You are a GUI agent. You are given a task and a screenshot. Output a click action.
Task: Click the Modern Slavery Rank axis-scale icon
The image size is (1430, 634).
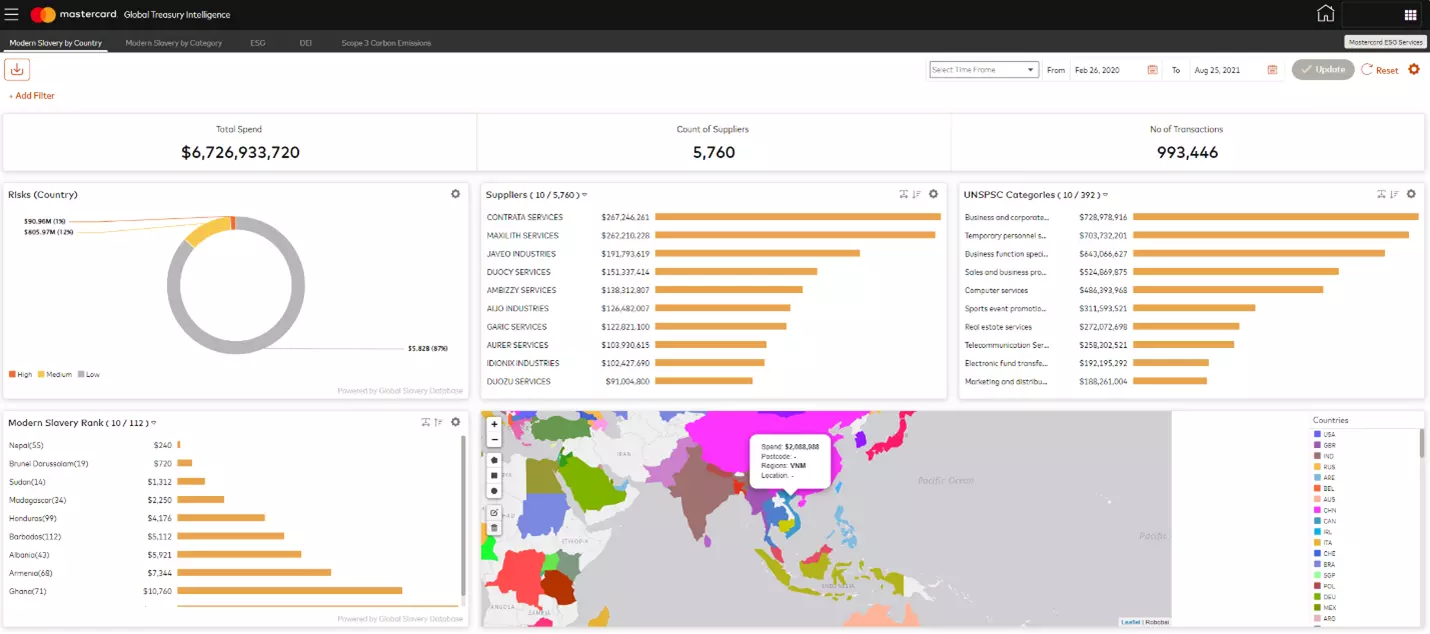425,422
